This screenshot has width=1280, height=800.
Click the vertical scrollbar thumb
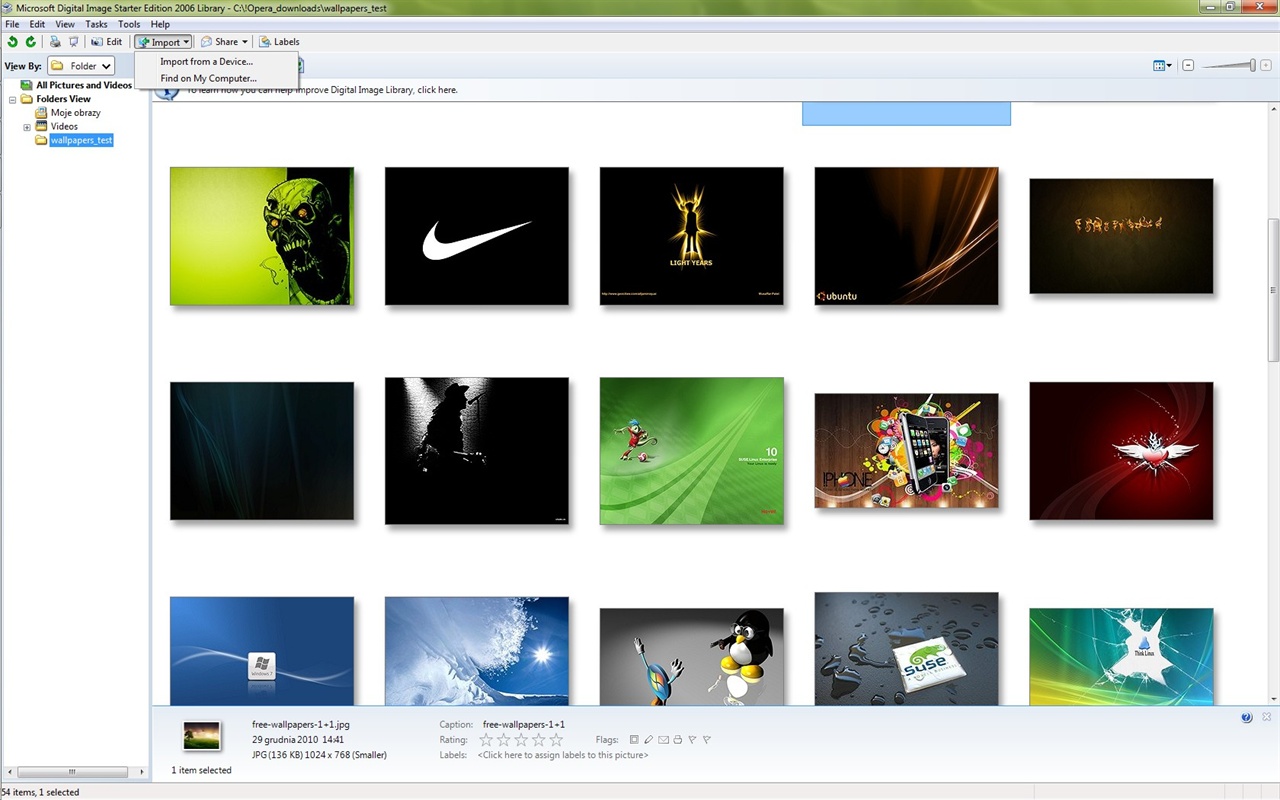click(x=1273, y=290)
